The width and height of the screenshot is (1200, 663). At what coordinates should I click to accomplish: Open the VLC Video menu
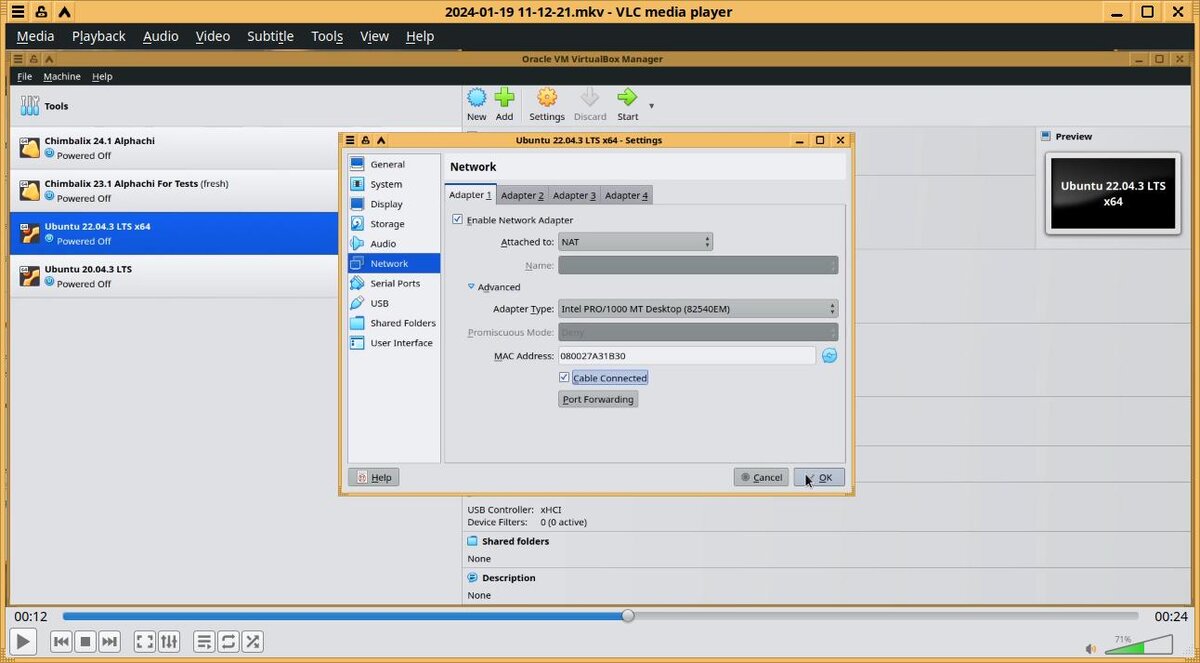pos(212,36)
